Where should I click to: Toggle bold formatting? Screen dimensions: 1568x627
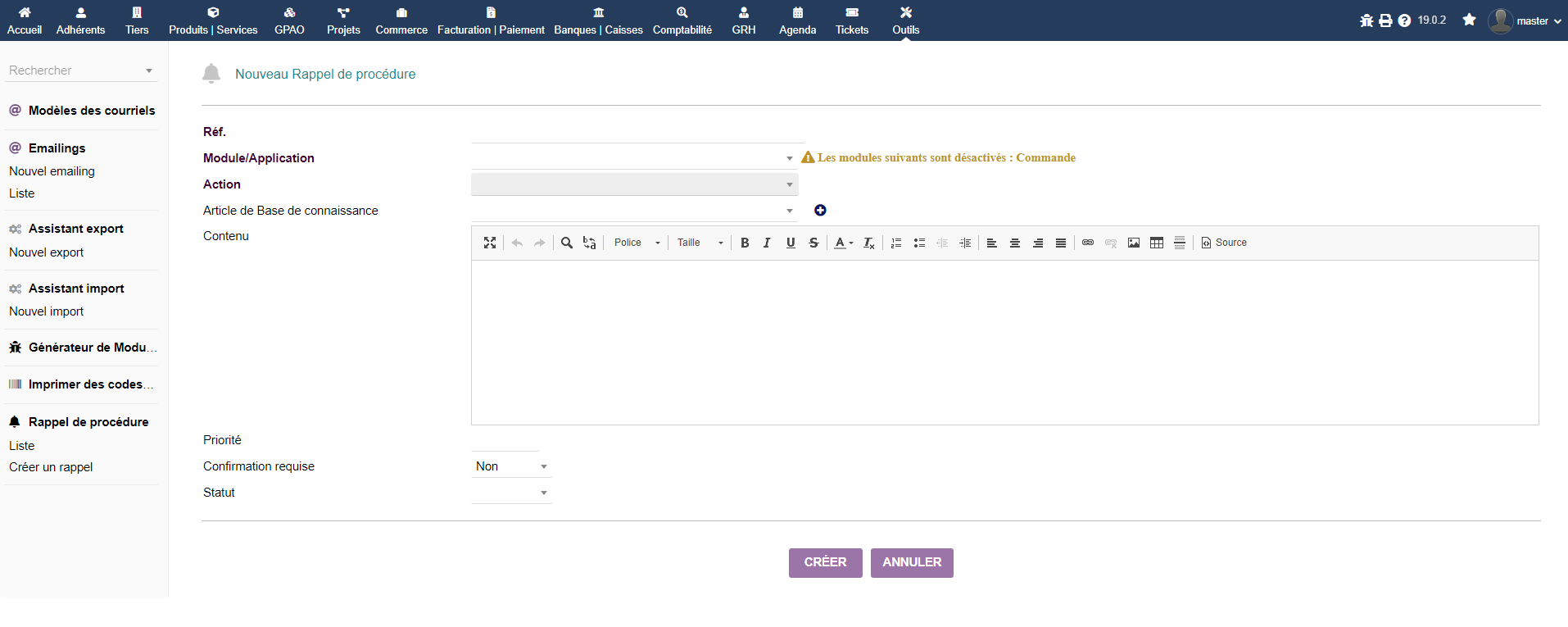[x=745, y=243]
